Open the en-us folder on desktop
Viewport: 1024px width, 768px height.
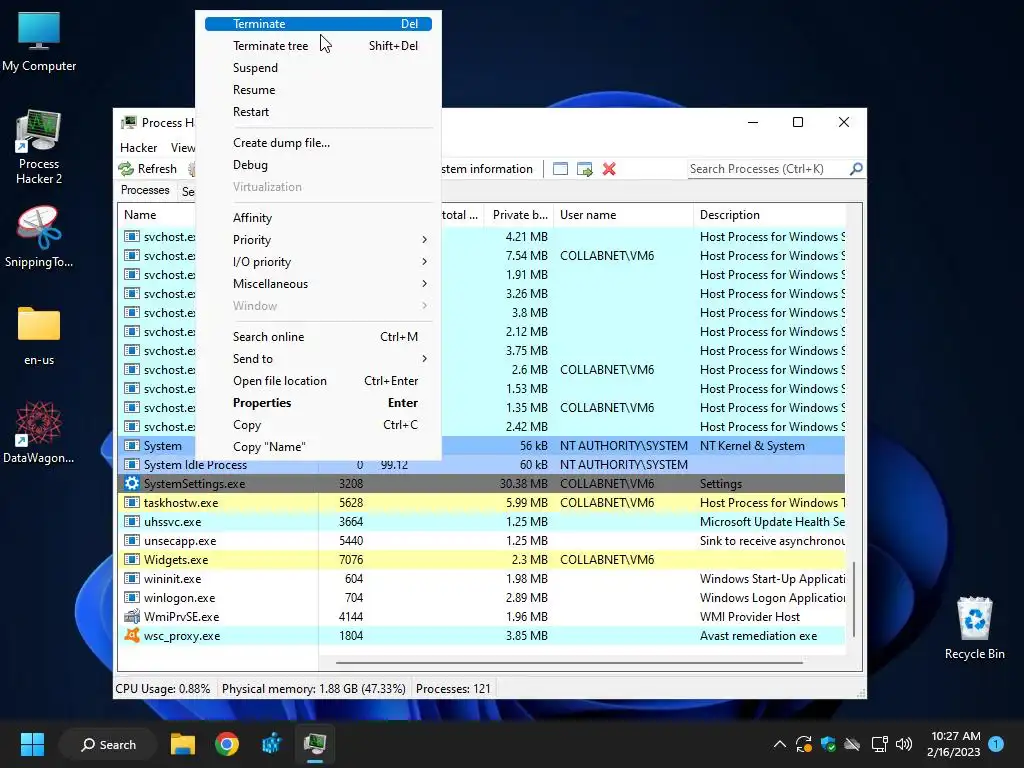pyautogui.click(x=39, y=334)
